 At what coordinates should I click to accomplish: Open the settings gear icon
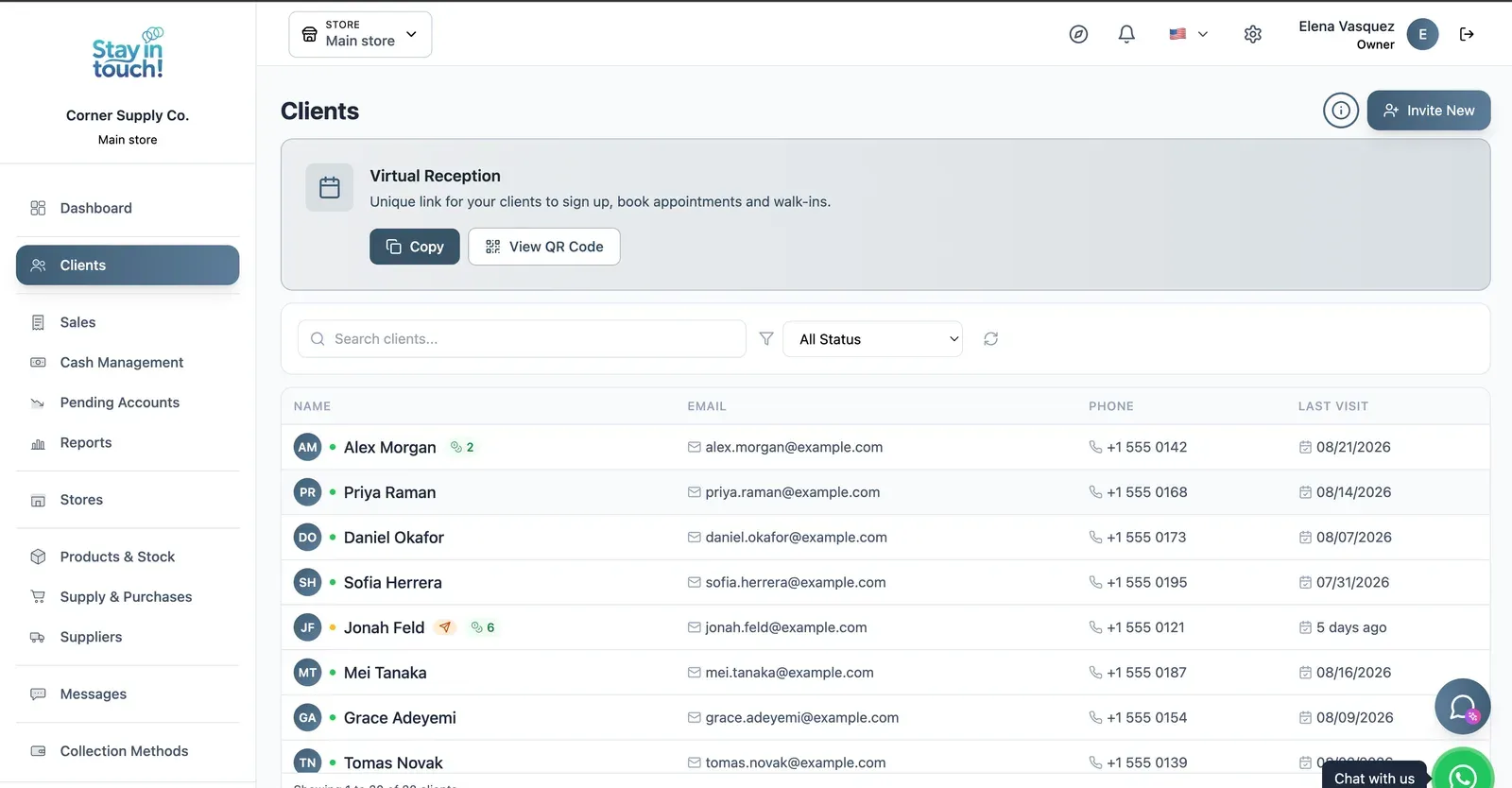pyautogui.click(x=1253, y=34)
